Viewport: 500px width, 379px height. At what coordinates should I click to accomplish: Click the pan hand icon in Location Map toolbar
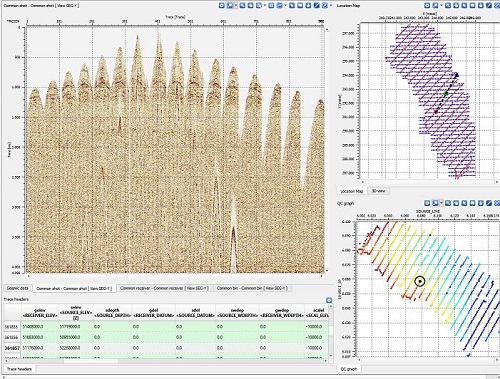[456, 5]
